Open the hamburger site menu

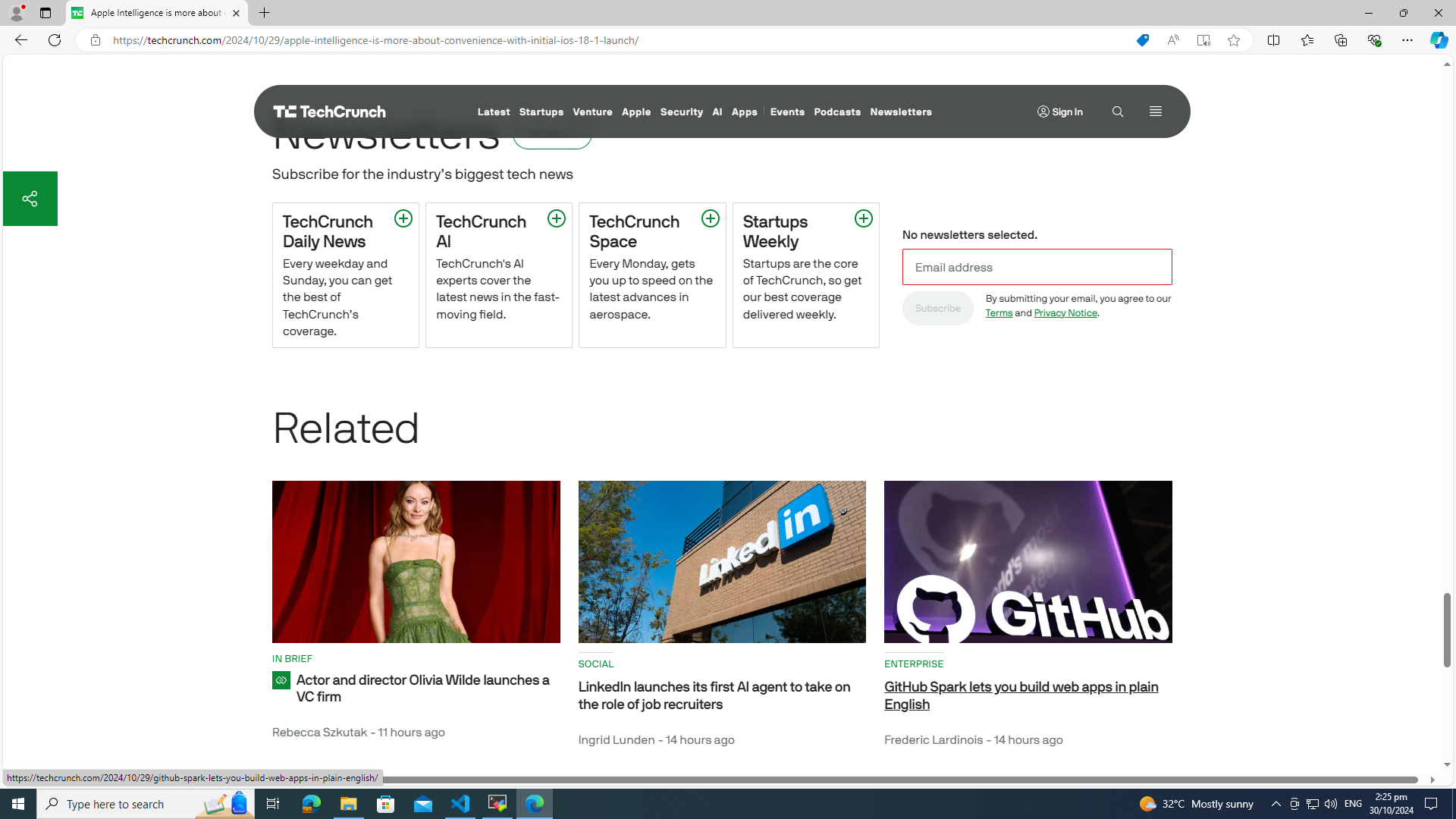click(1155, 111)
